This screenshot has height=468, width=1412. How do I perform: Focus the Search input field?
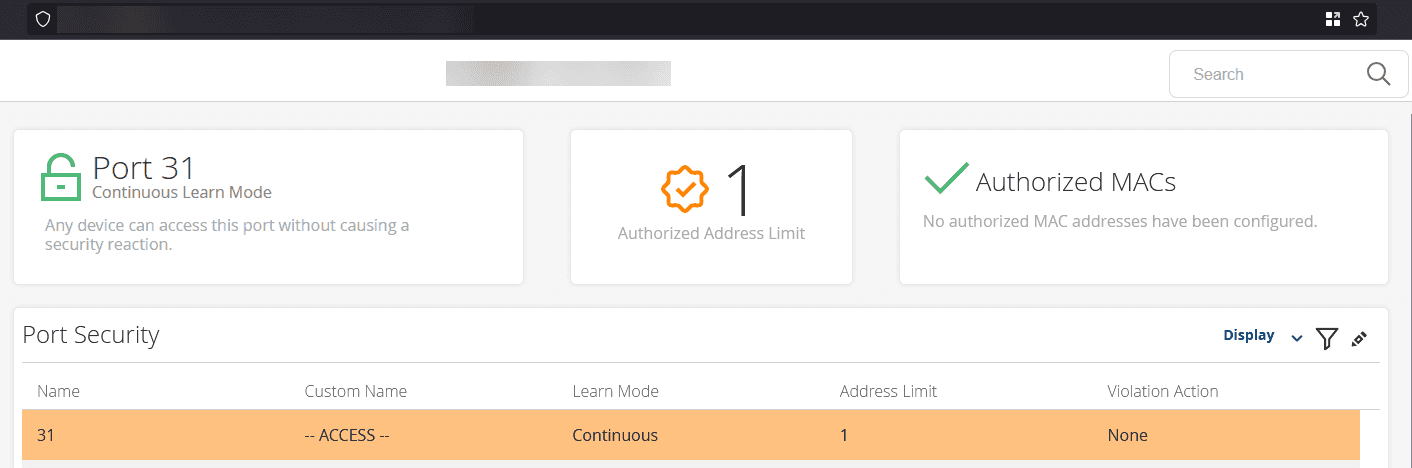coord(1265,74)
